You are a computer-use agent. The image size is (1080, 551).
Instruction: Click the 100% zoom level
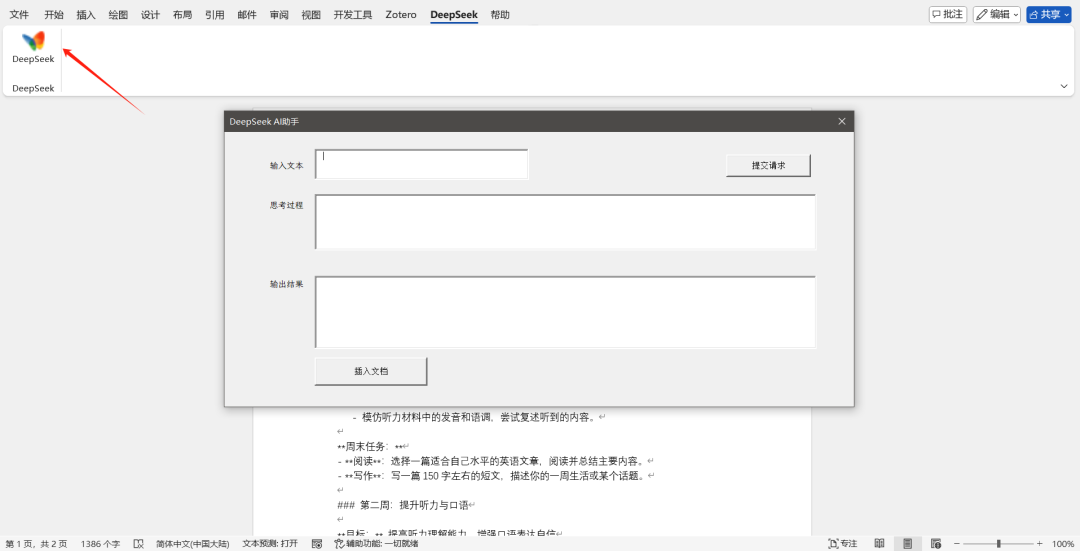tap(1063, 543)
